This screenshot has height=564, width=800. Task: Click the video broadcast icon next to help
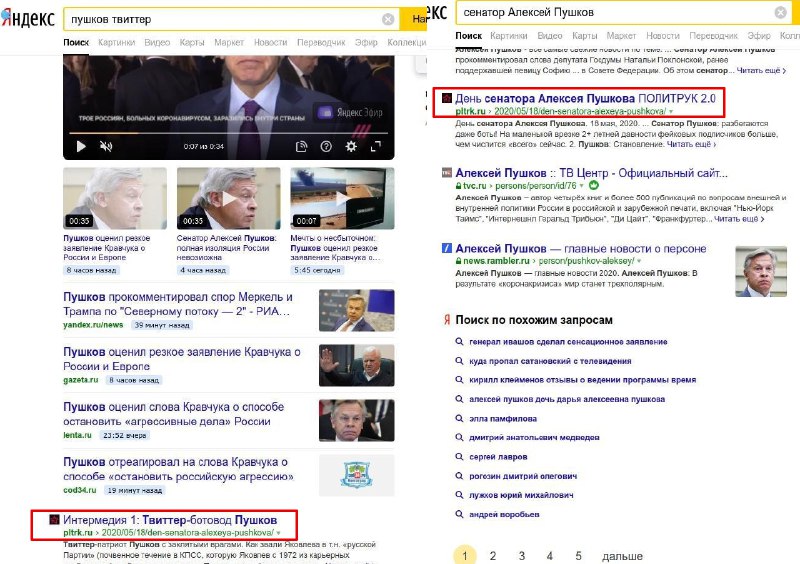tap(302, 146)
